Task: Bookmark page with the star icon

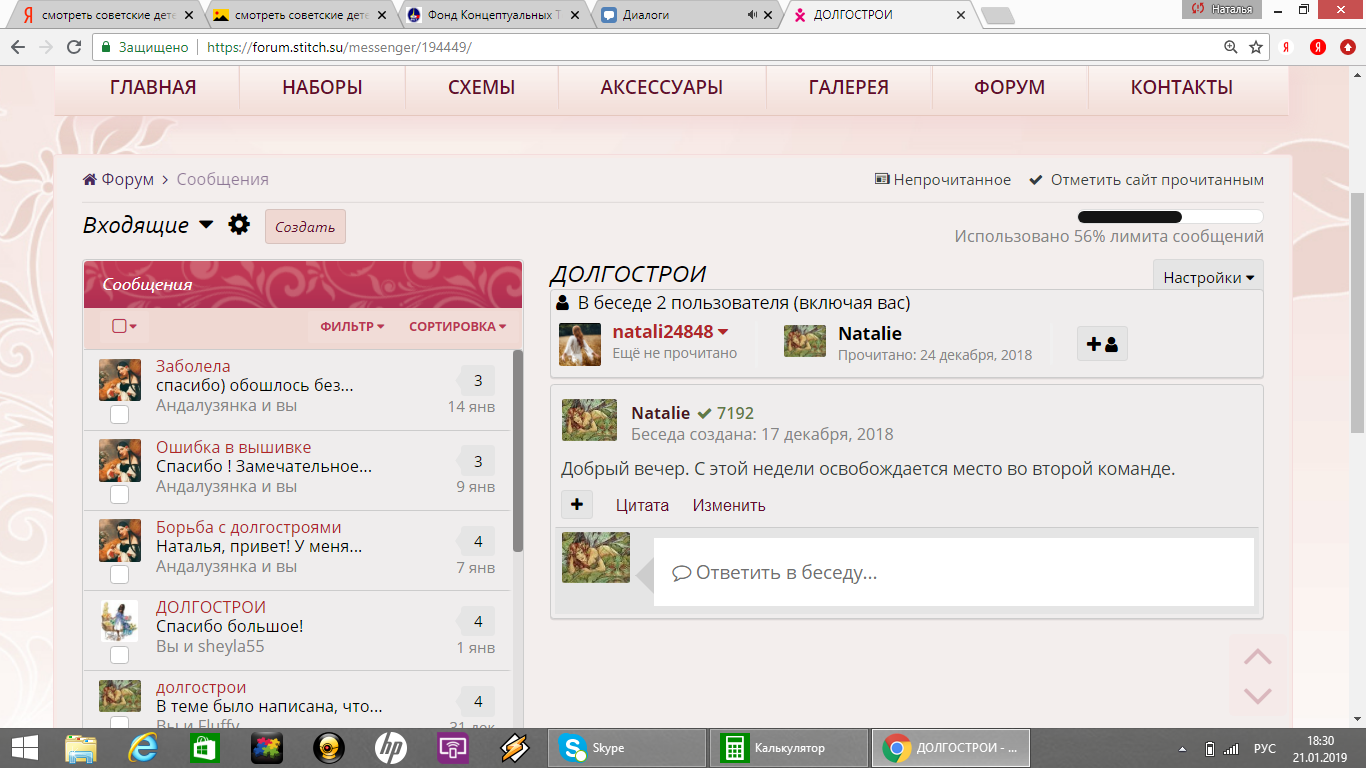Action: pyautogui.click(x=1256, y=47)
